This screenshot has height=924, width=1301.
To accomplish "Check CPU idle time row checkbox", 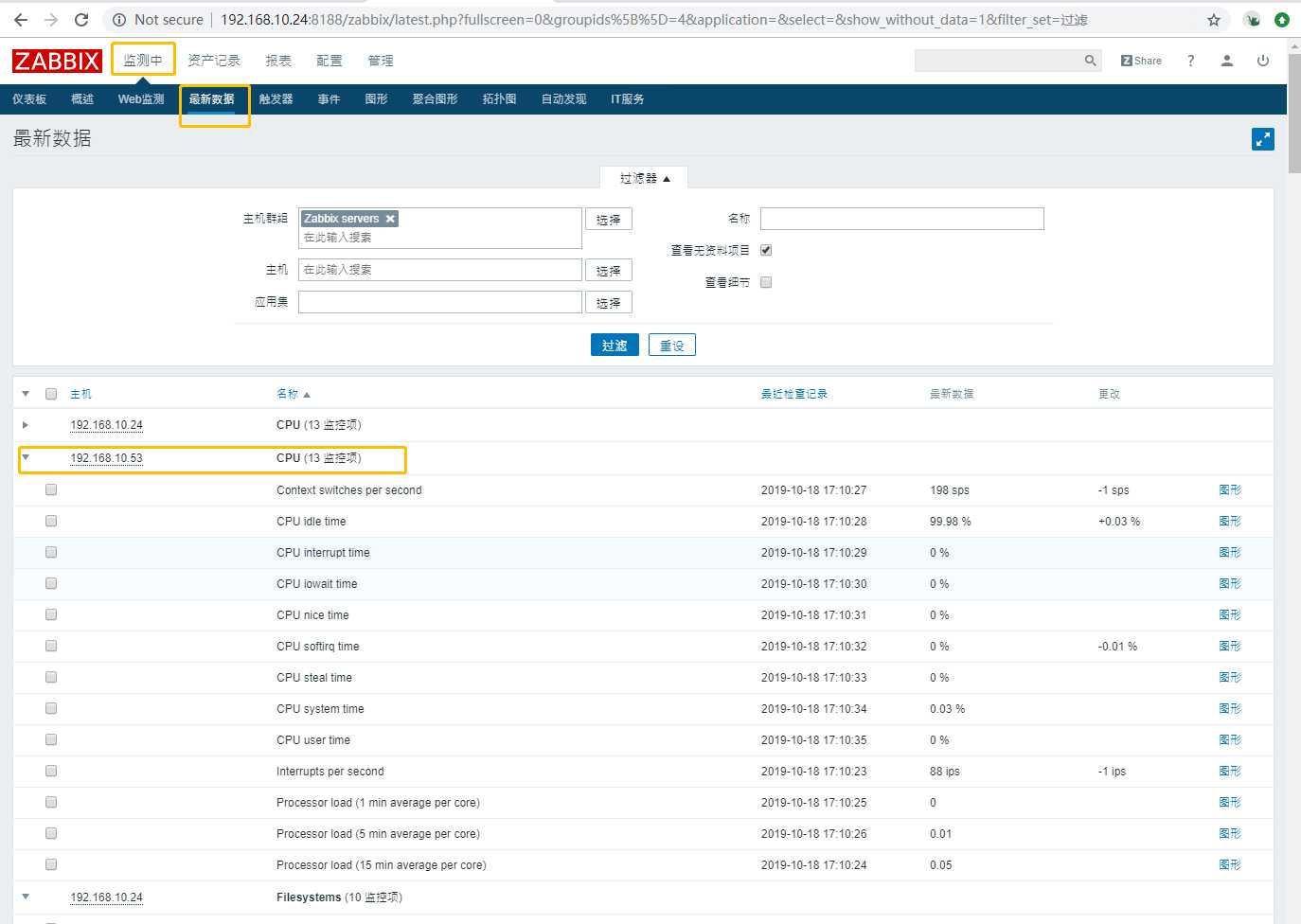I will (x=51, y=521).
